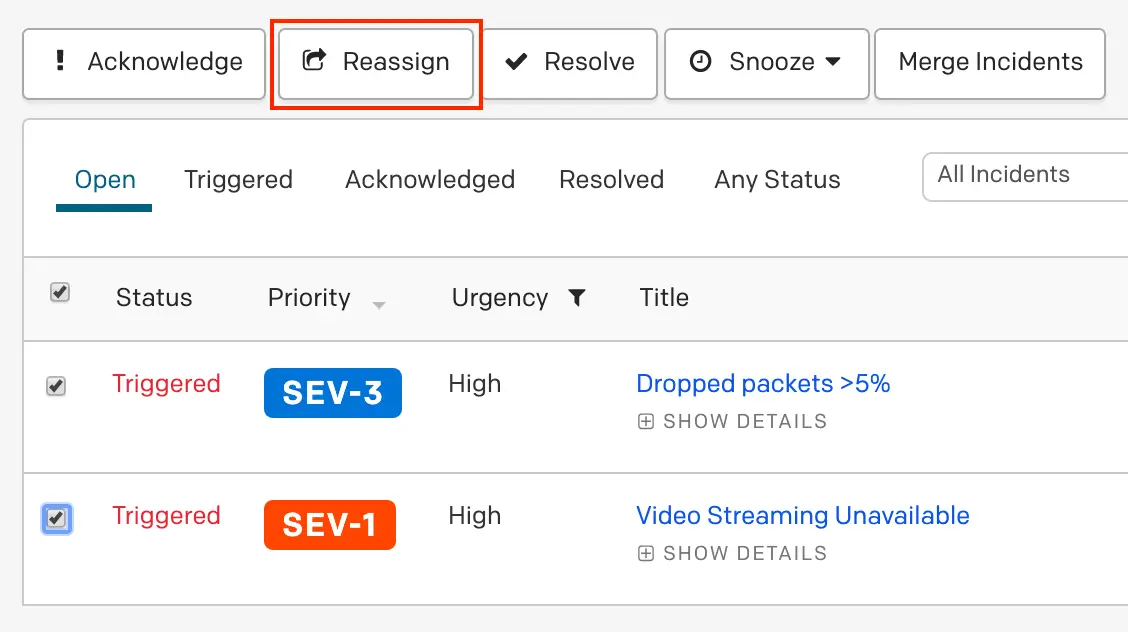Open the Video Streaming Unavailable incident
The image size is (1128, 632).
(803, 516)
